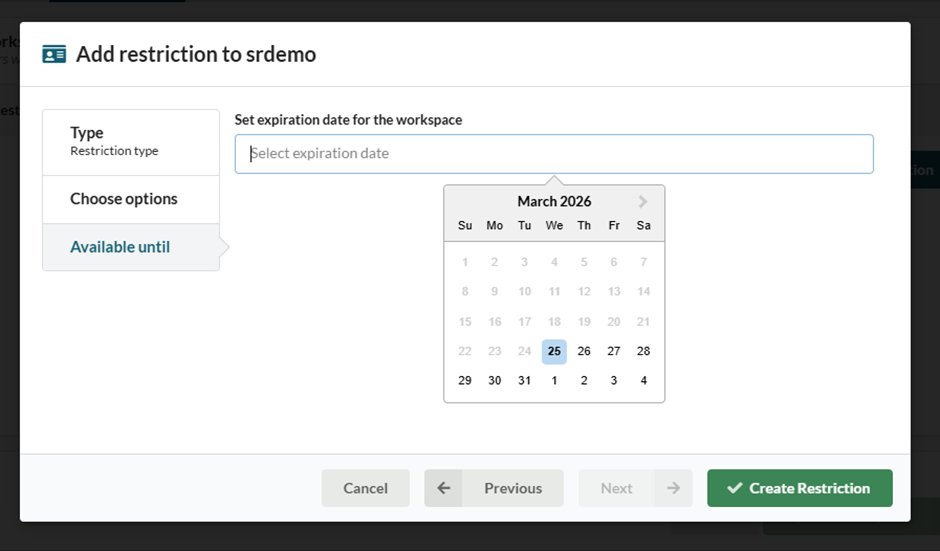Click the ID card icon in dialog title

point(54,55)
